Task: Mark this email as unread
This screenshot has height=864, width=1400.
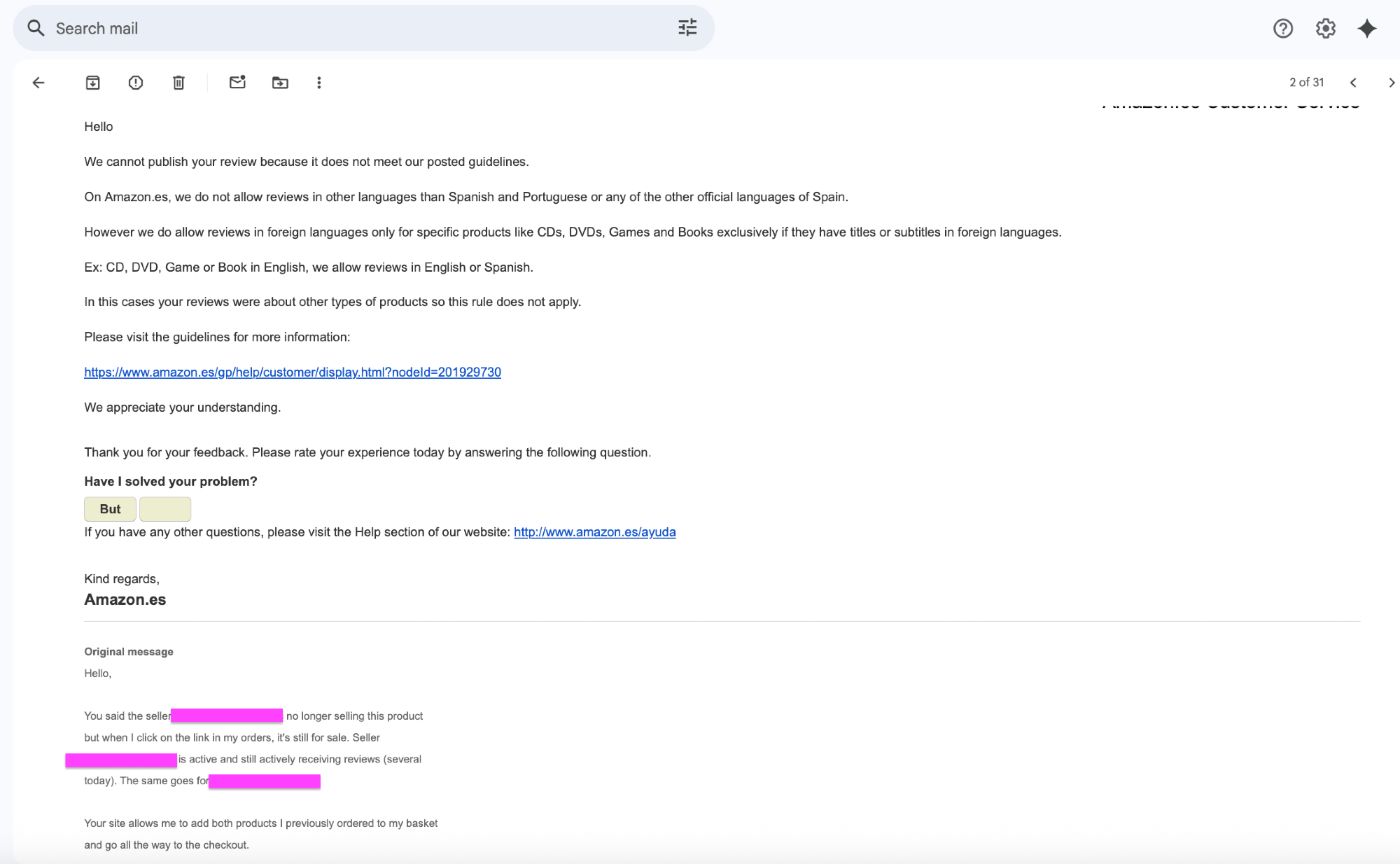Action: coord(237,83)
